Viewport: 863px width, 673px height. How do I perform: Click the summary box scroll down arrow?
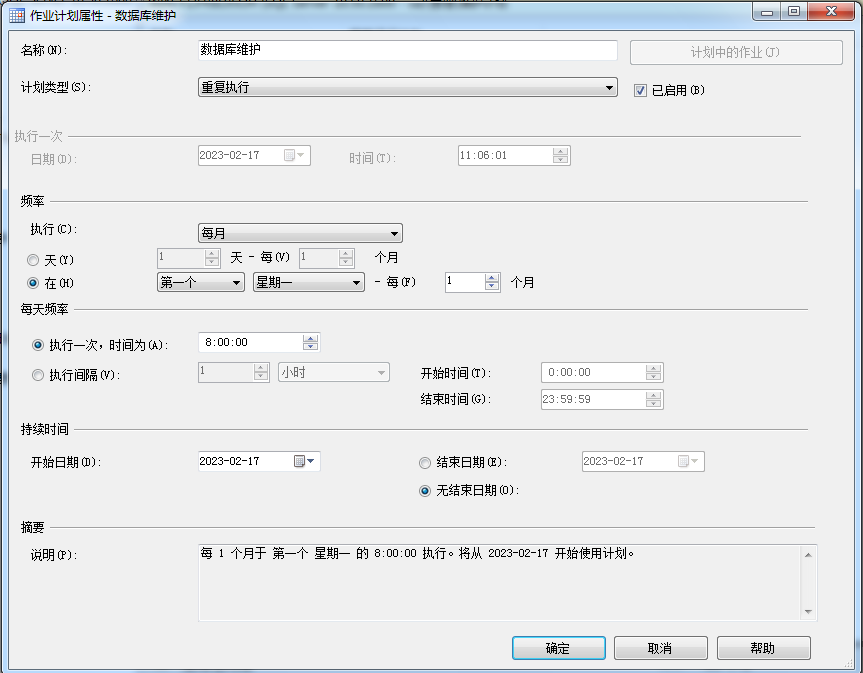pos(808,611)
